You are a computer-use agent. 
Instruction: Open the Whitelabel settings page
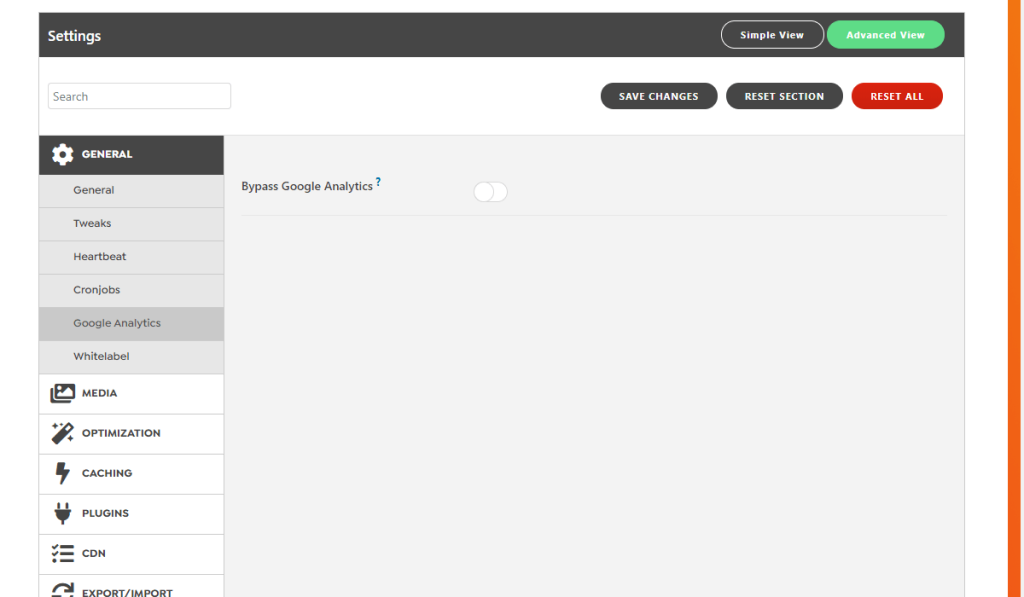click(131, 357)
